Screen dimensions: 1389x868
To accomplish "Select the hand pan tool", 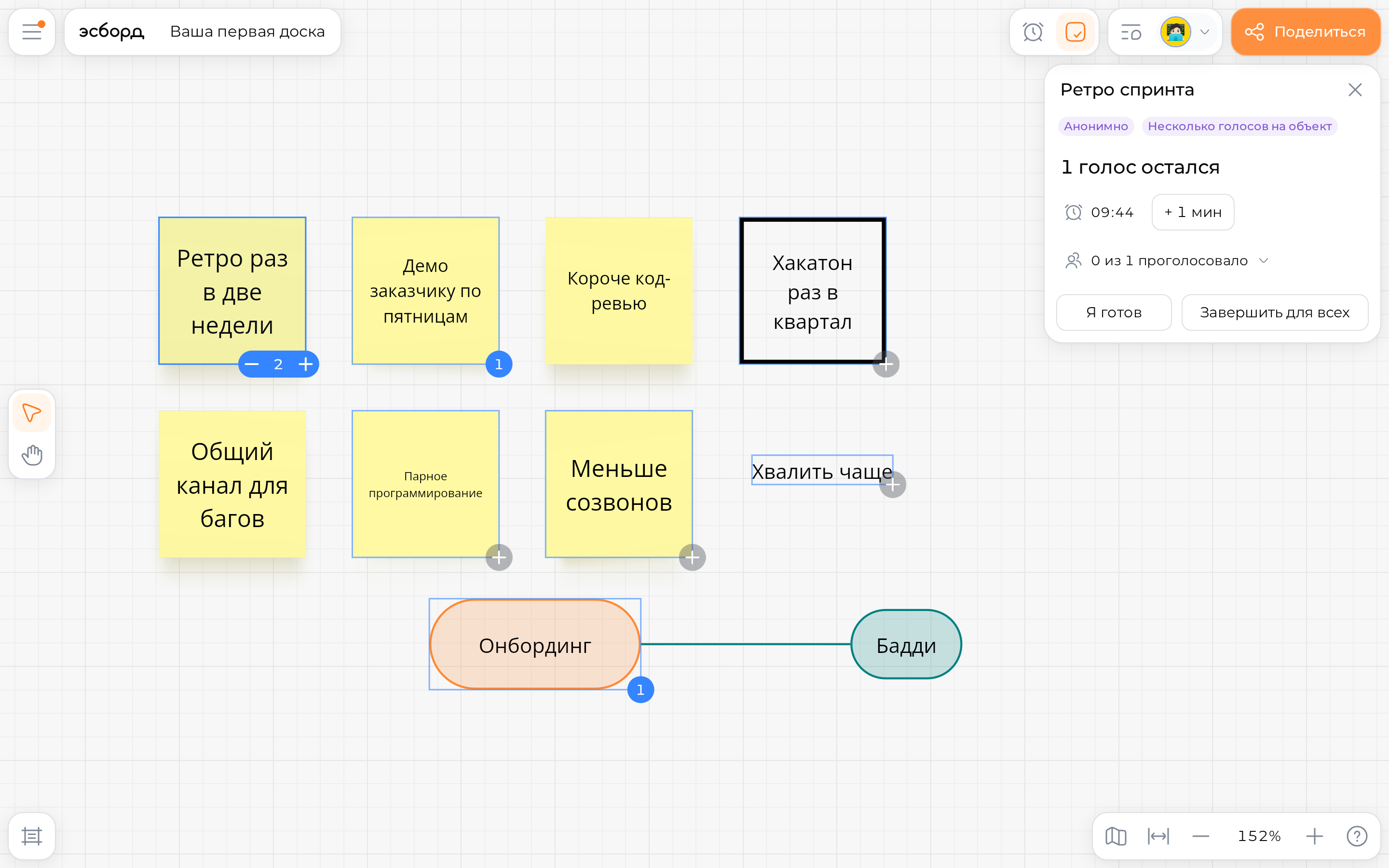I will point(31,455).
